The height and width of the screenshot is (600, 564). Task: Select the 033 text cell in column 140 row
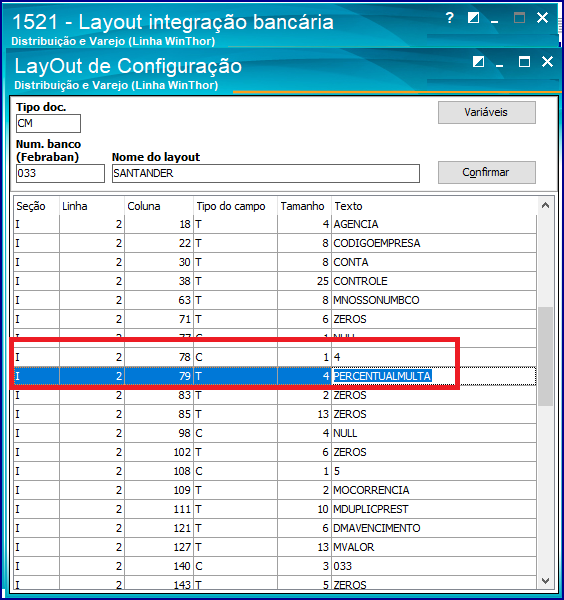[434, 566]
